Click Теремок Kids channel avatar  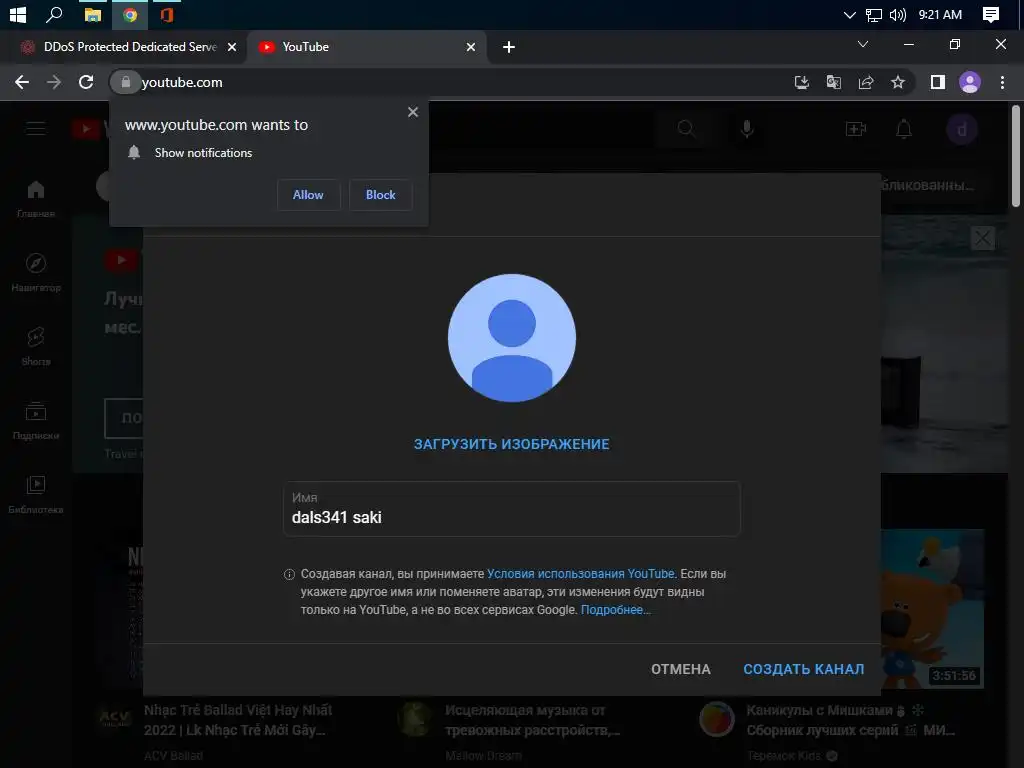pos(717,718)
